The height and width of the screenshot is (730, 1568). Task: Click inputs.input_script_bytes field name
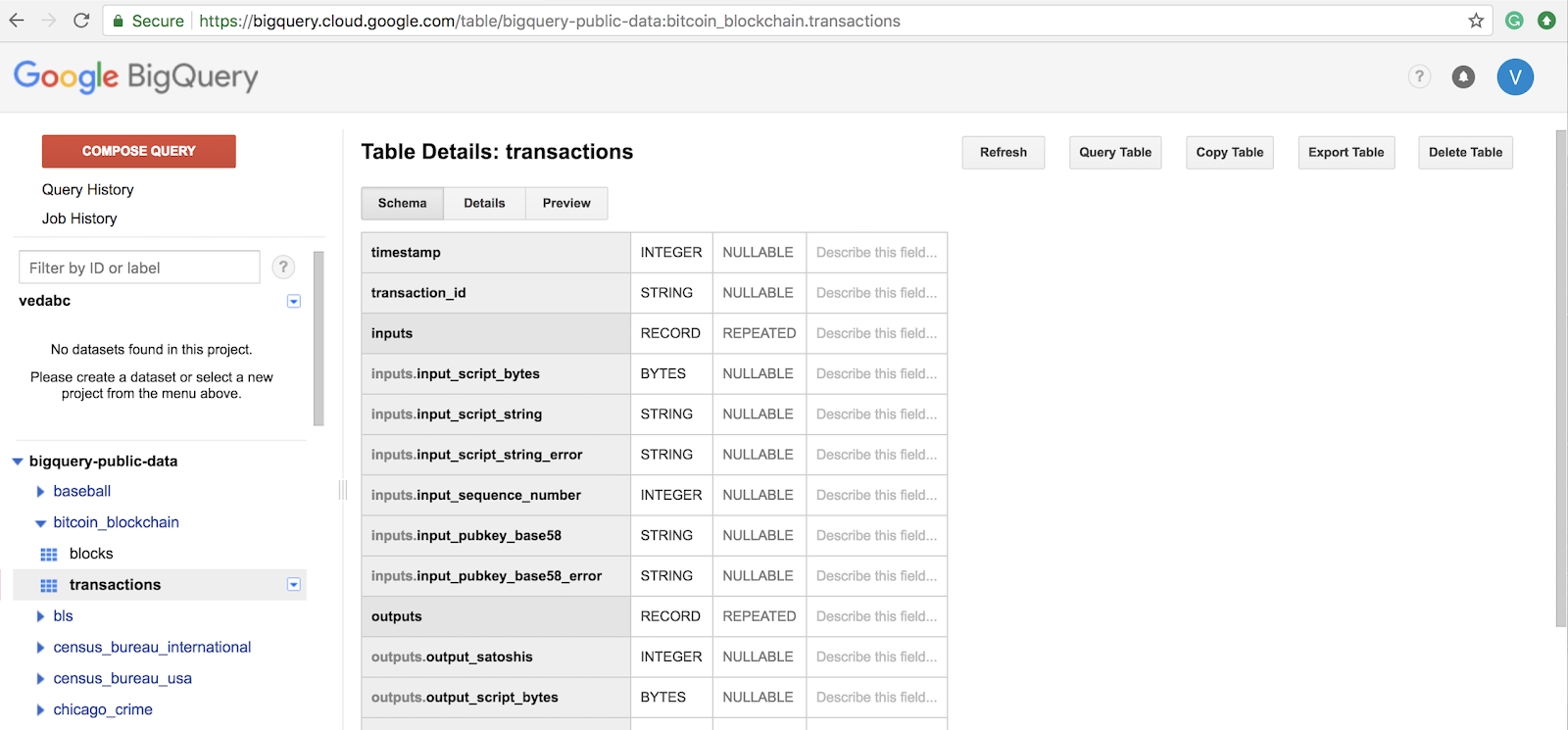coord(456,374)
